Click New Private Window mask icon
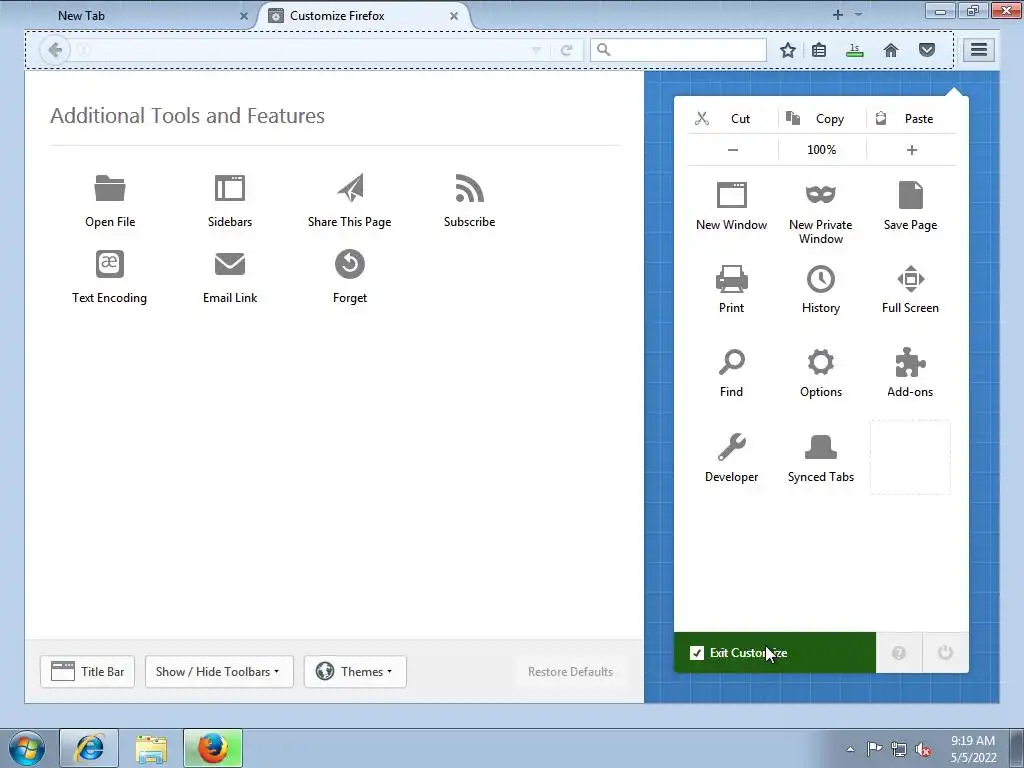The height and width of the screenshot is (768, 1024). [x=821, y=195]
